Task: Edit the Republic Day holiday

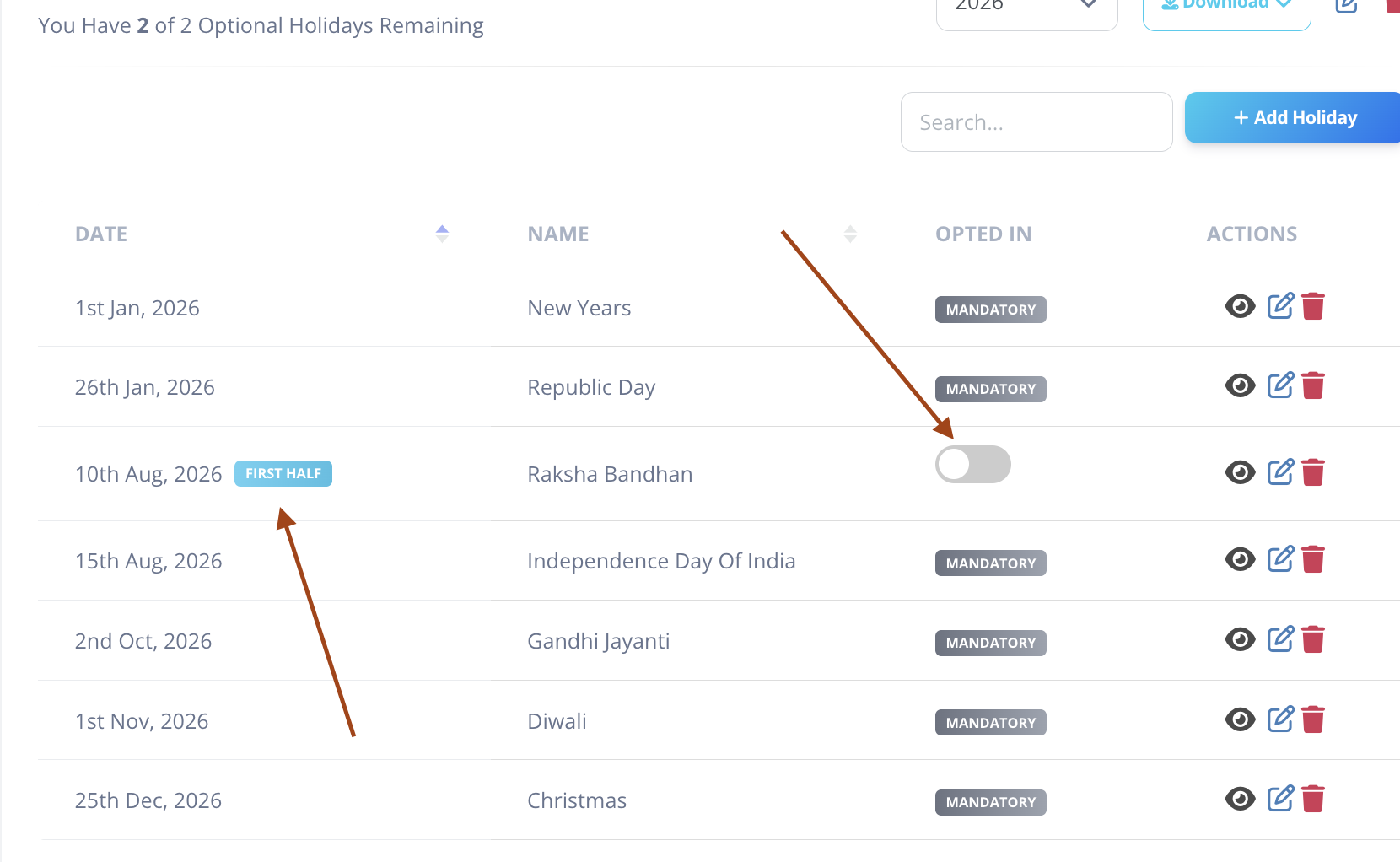Action: click(x=1280, y=385)
